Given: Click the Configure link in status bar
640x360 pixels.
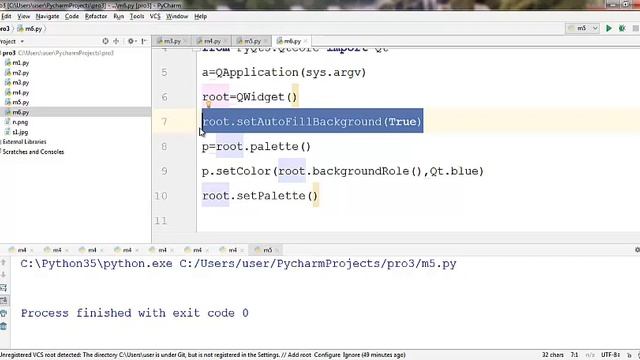Looking at the screenshot, I should [327, 355].
